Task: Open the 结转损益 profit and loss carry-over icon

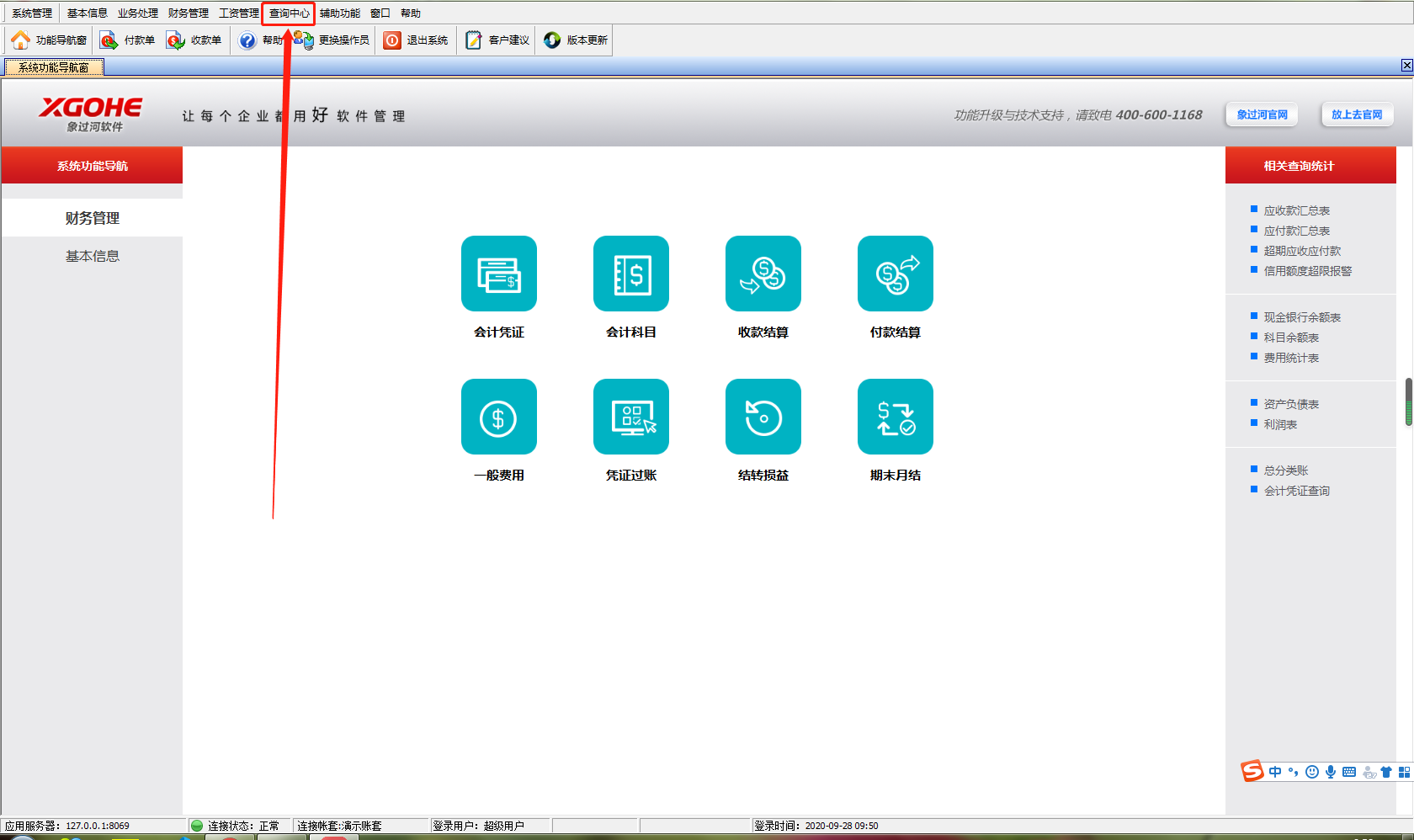Action: (x=763, y=417)
